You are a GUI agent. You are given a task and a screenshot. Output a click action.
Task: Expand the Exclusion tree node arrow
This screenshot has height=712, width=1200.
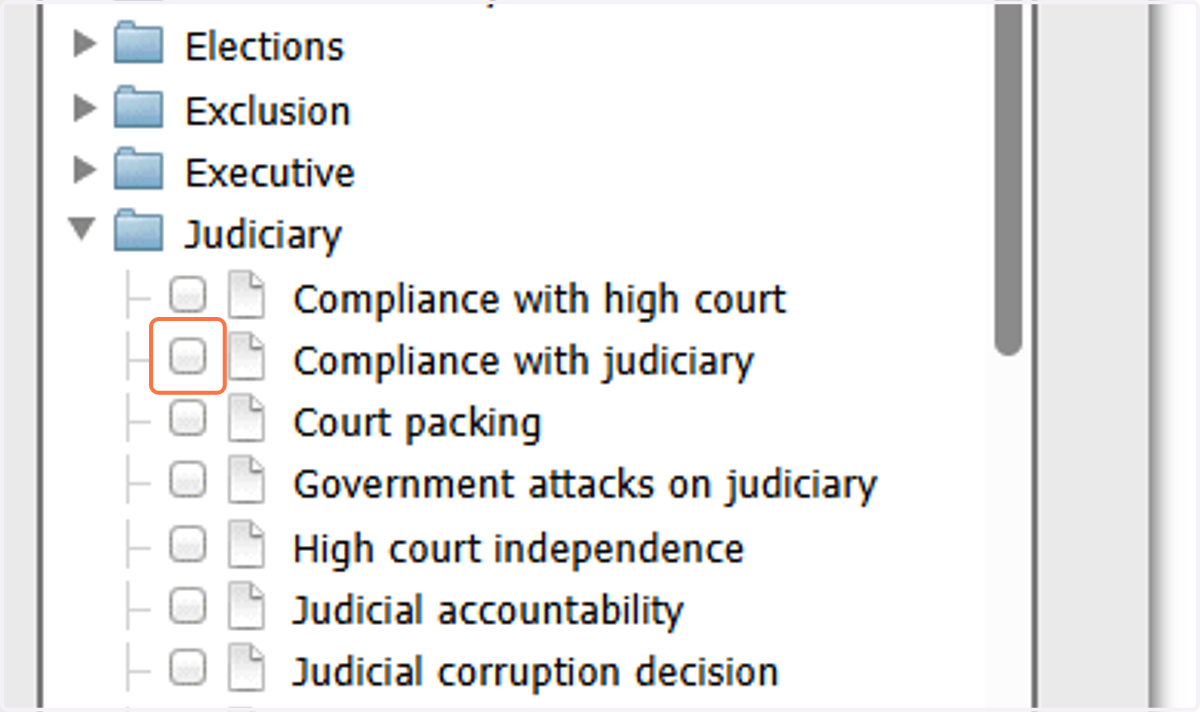click(85, 109)
